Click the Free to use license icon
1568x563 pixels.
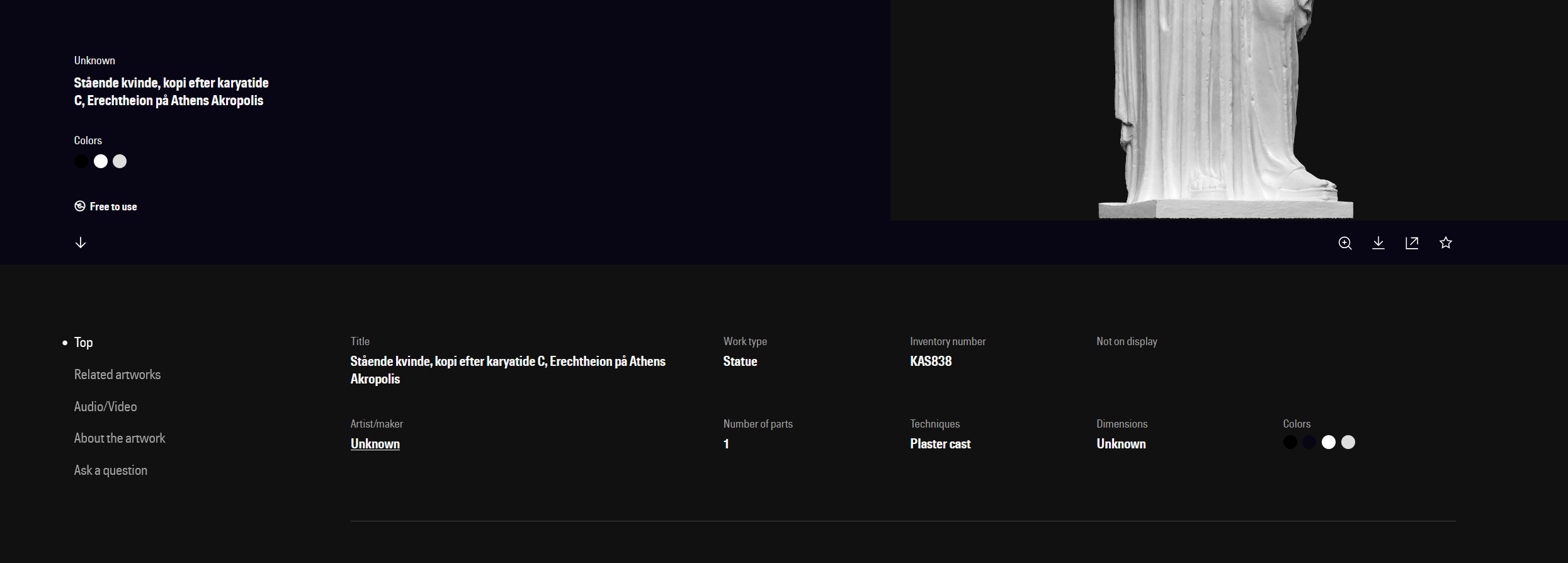pyautogui.click(x=80, y=207)
